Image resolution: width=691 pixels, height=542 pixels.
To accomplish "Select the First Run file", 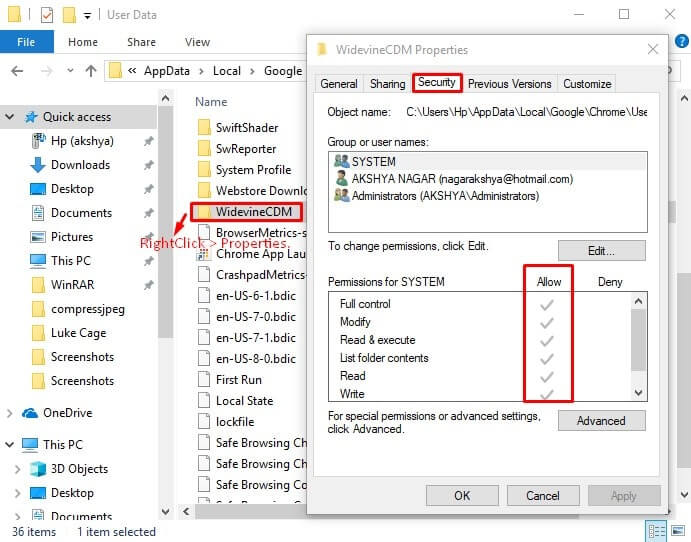I will pos(239,380).
